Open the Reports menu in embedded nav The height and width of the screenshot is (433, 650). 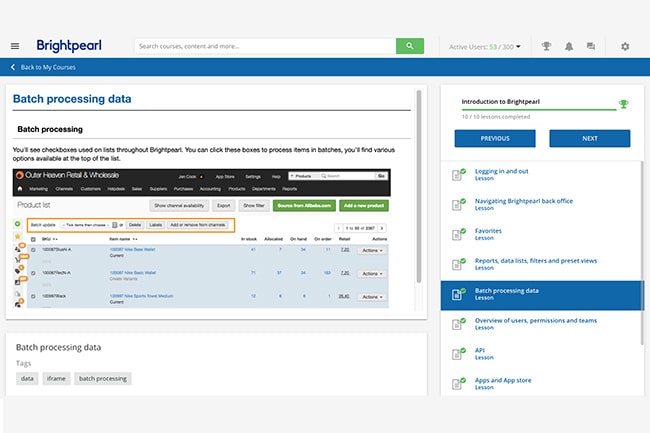tap(289, 189)
